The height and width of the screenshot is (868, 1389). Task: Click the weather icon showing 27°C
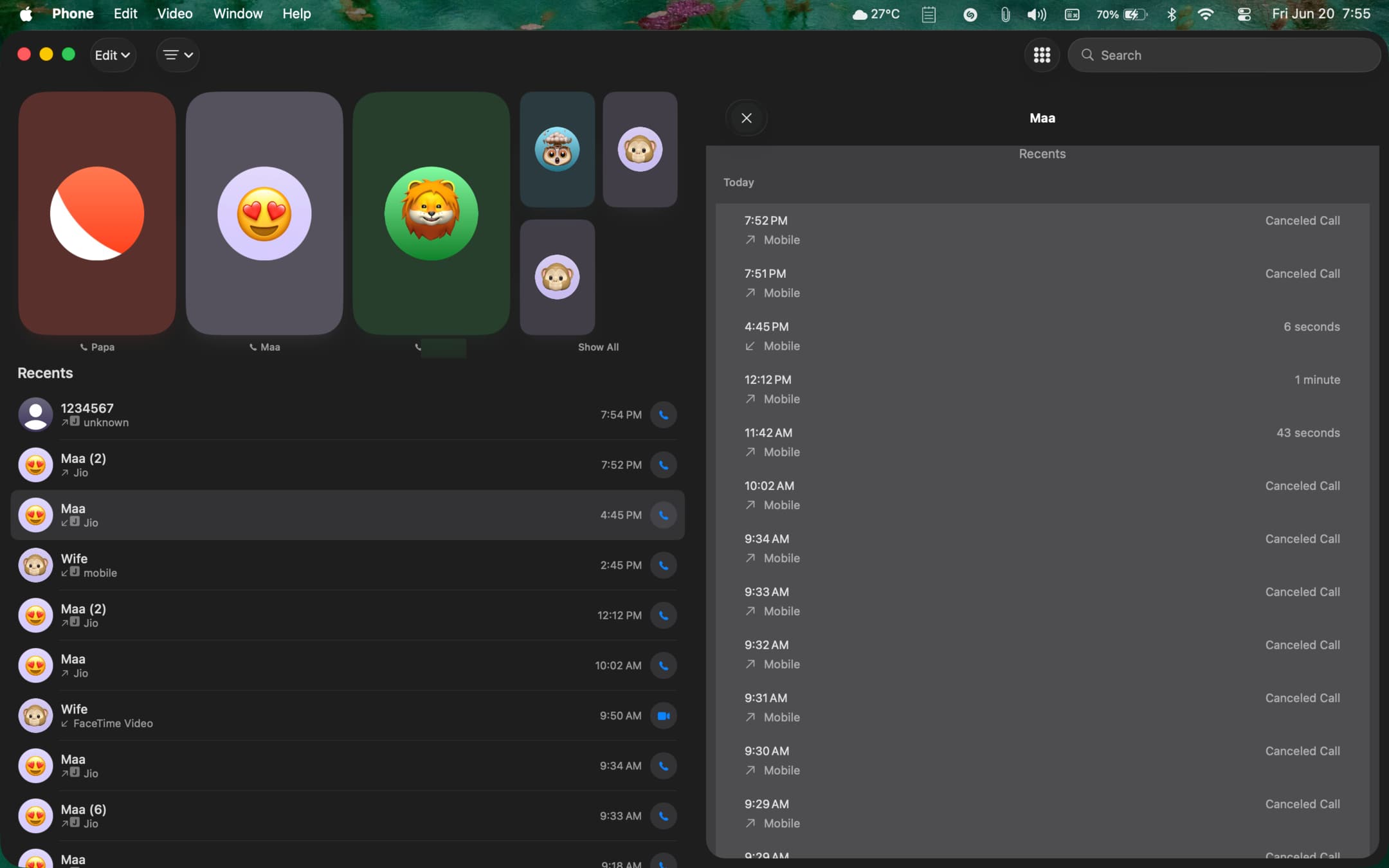click(x=876, y=14)
